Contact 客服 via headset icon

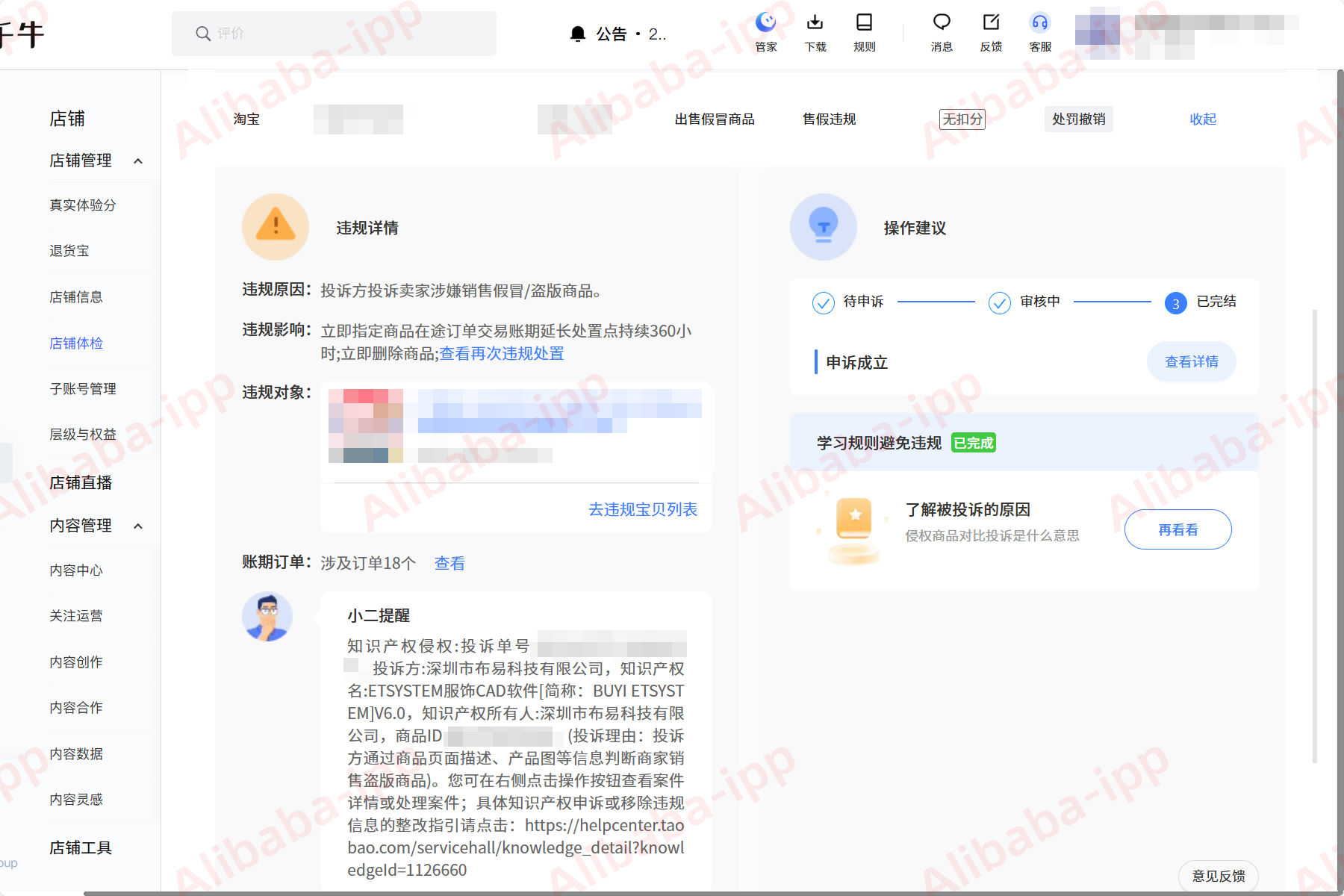click(x=1040, y=32)
